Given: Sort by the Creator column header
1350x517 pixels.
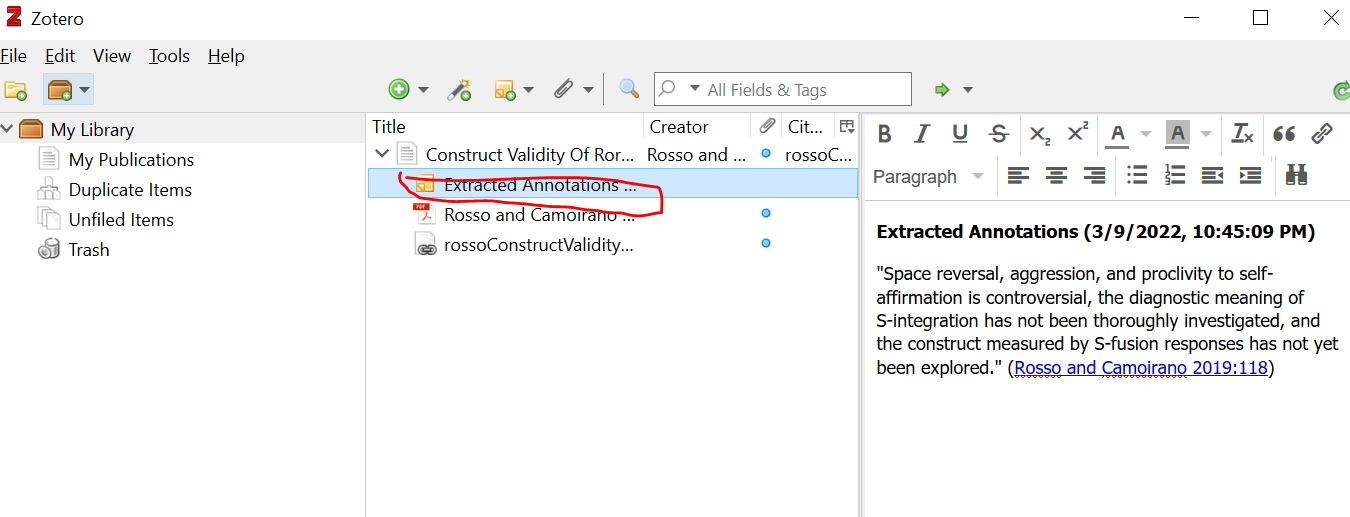Looking at the screenshot, I should pyautogui.click(x=697, y=126).
